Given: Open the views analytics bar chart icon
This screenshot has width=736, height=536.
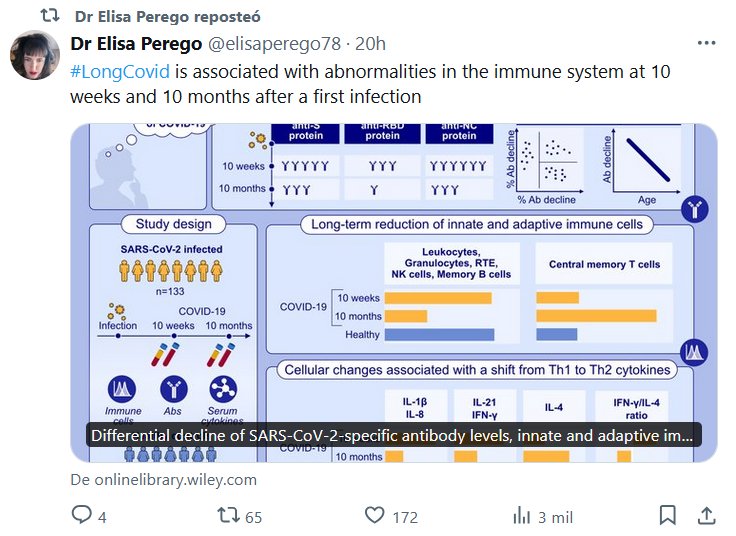Looking at the screenshot, I should click(521, 516).
